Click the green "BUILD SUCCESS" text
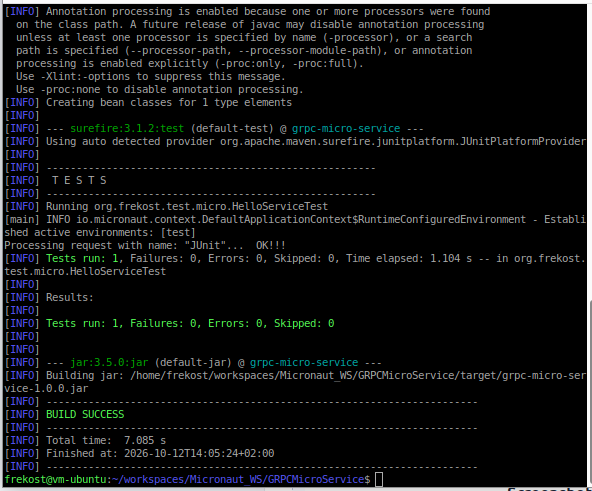This screenshot has width=592, height=491. pyautogui.click(x=85, y=414)
